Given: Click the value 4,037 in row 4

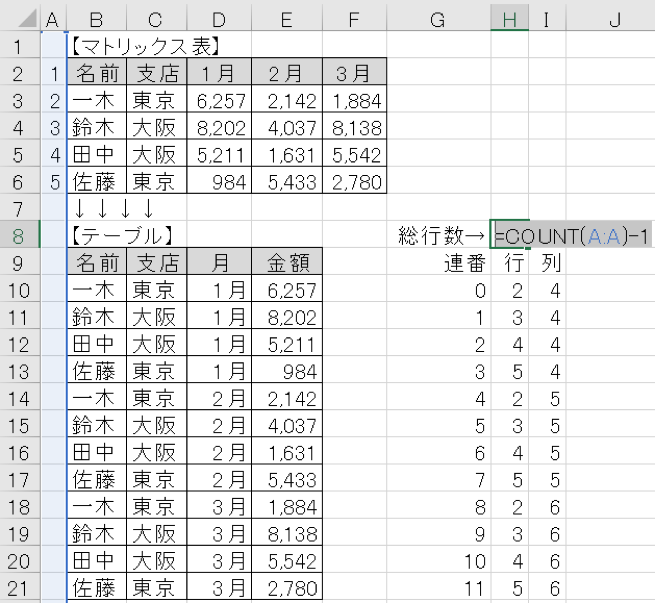Looking at the screenshot, I should pyautogui.click(x=287, y=127).
